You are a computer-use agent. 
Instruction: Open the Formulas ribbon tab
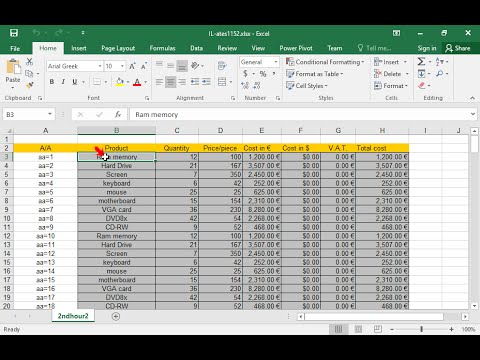pos(162,48)
